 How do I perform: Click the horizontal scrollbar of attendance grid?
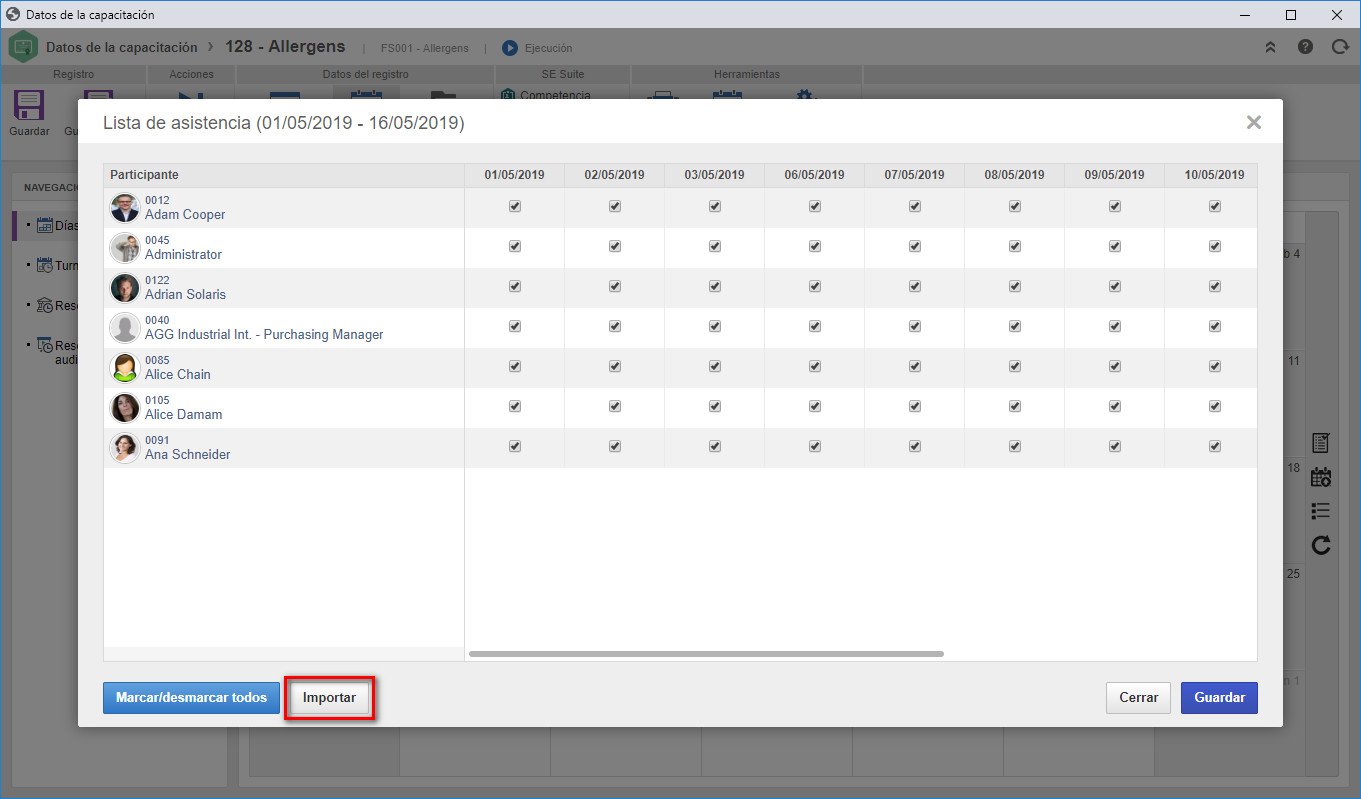tap(706, 654)
